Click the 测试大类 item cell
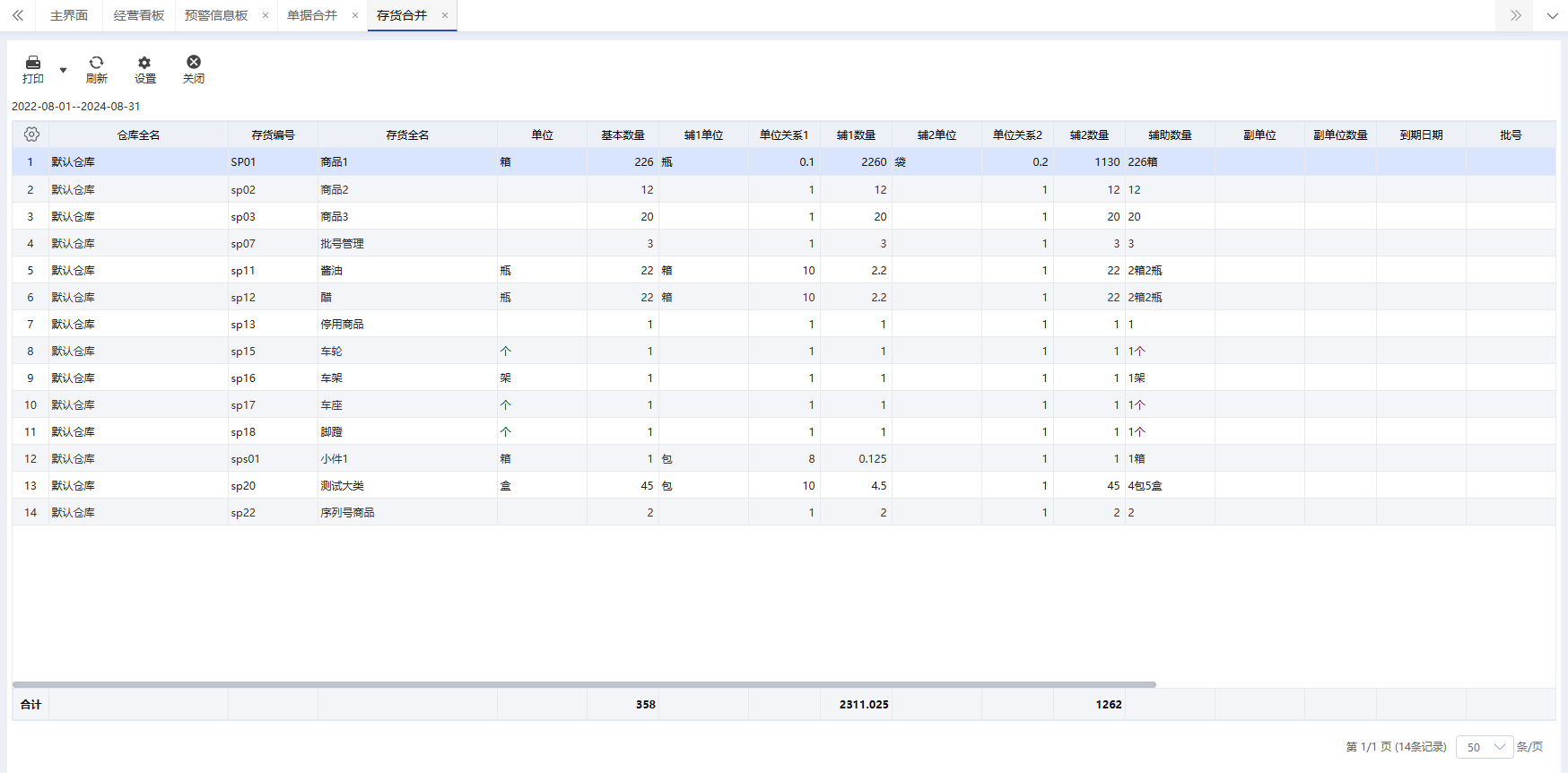 click(x=407, y=485)
